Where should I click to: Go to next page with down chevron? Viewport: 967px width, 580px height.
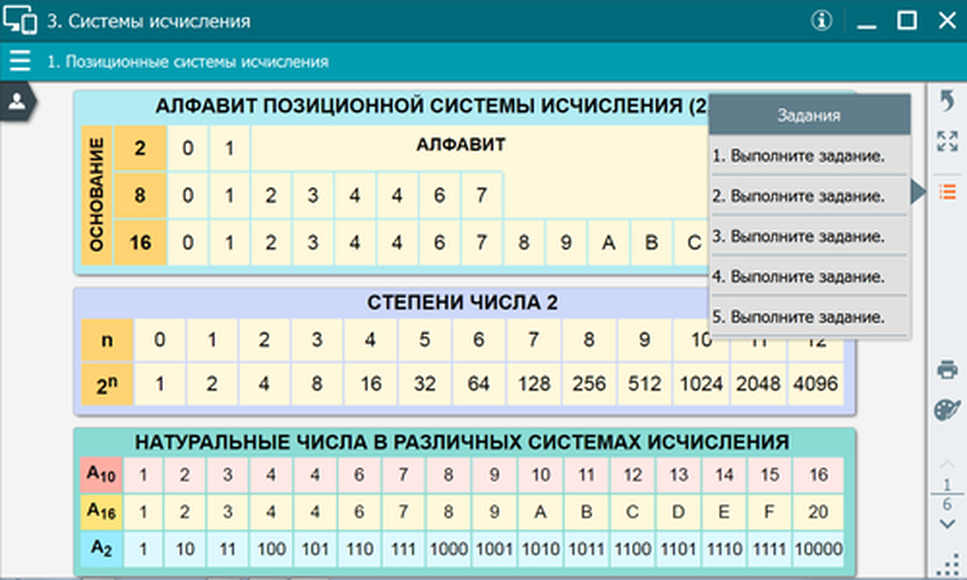click(x=947, y=524)
